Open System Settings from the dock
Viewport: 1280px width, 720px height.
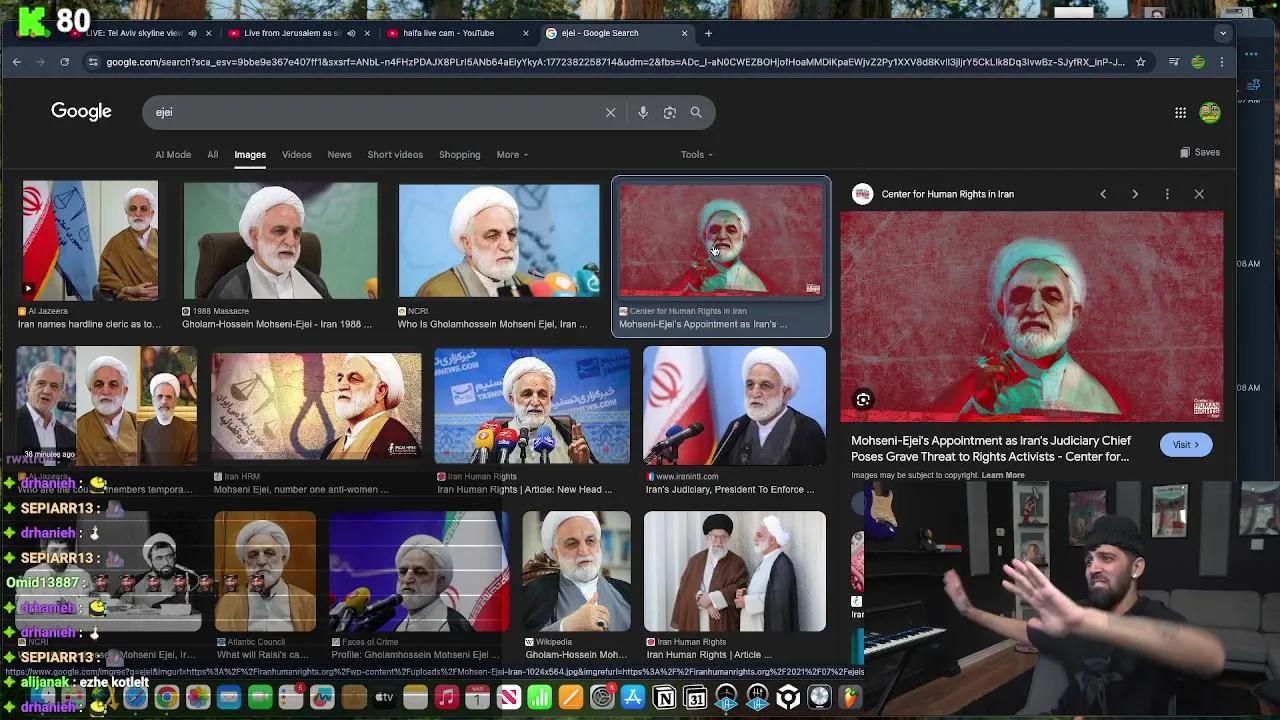click(602, 697)
